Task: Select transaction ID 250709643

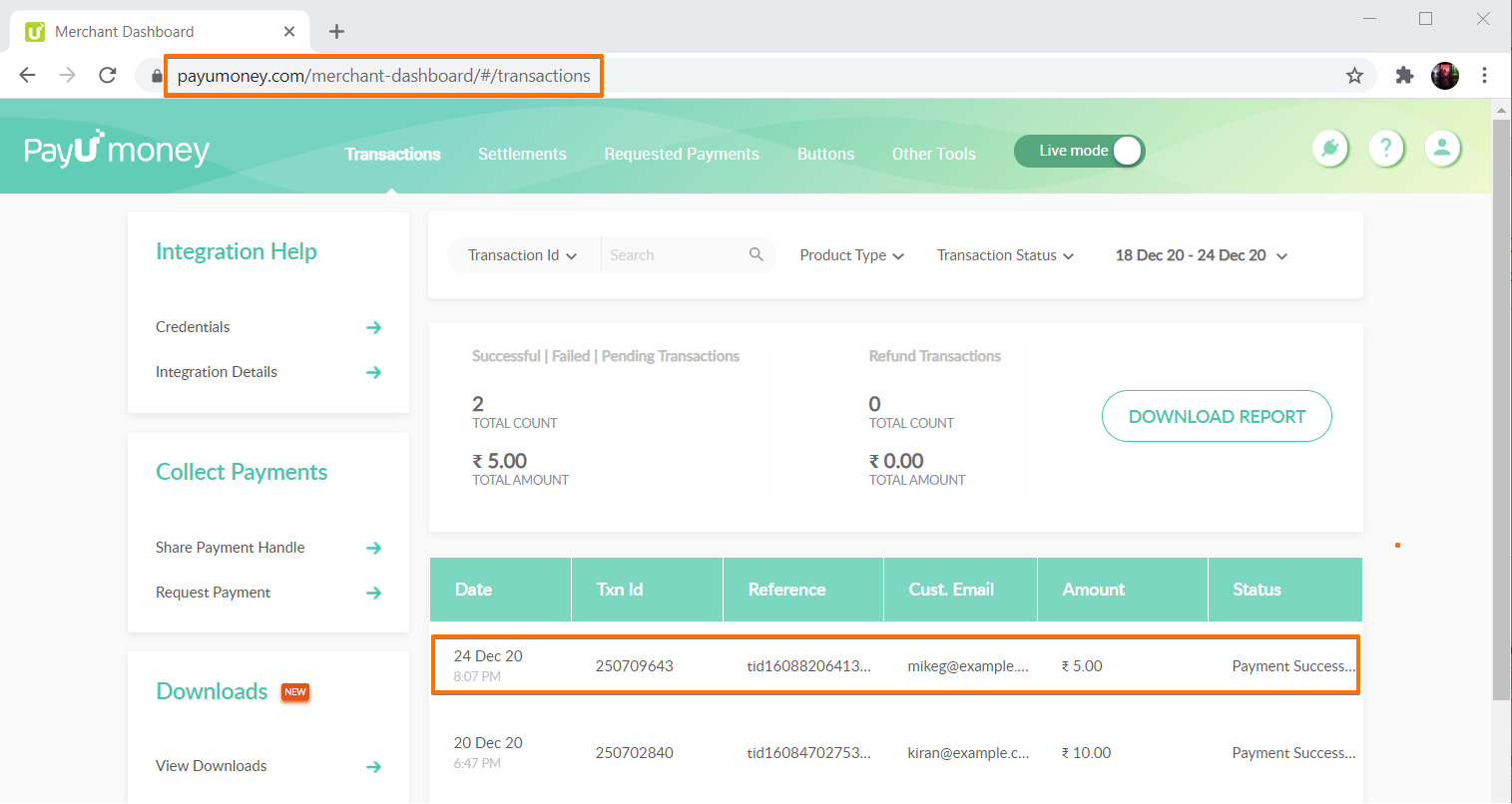Action: (x=635, y=666)
